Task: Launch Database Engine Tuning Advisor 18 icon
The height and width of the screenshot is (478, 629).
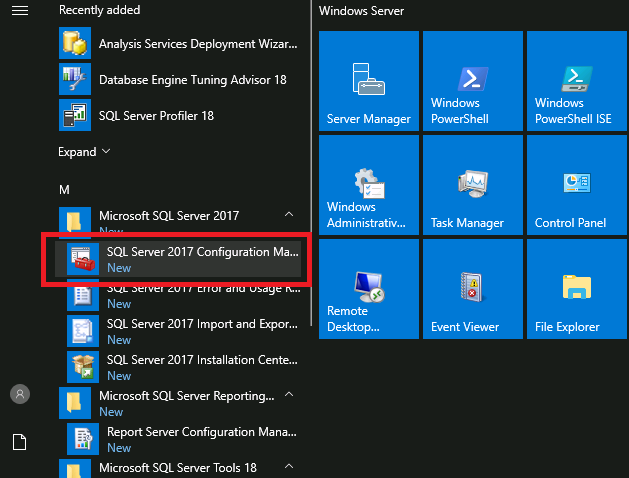Action: 75,79
